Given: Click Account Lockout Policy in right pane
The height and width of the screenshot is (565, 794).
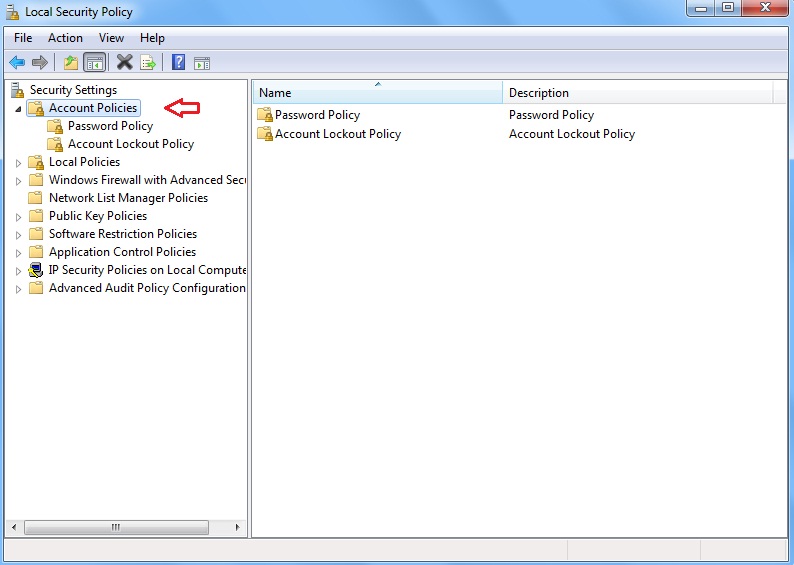Looking at the screenshot, I should pos(337,134).
